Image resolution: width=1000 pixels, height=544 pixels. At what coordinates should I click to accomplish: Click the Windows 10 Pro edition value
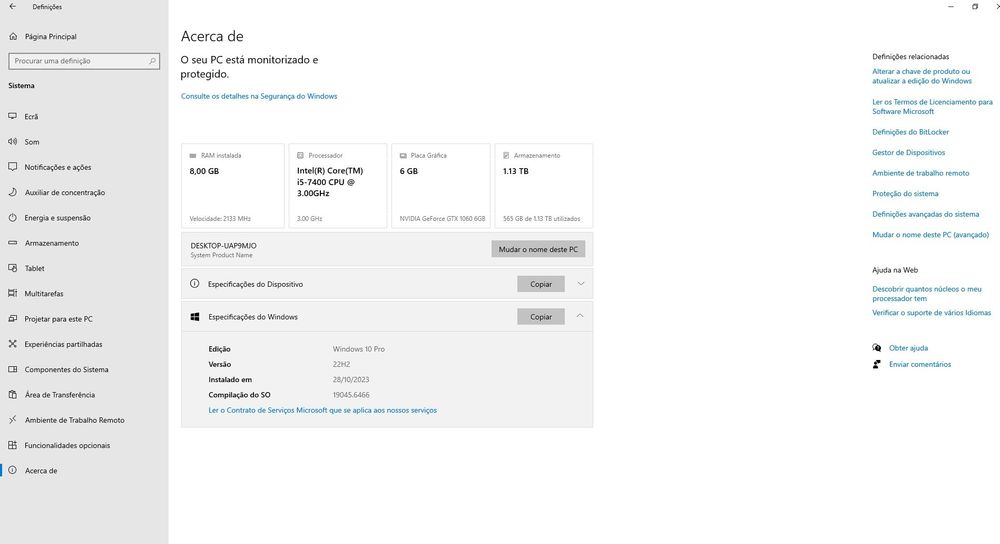click(358, 349)
